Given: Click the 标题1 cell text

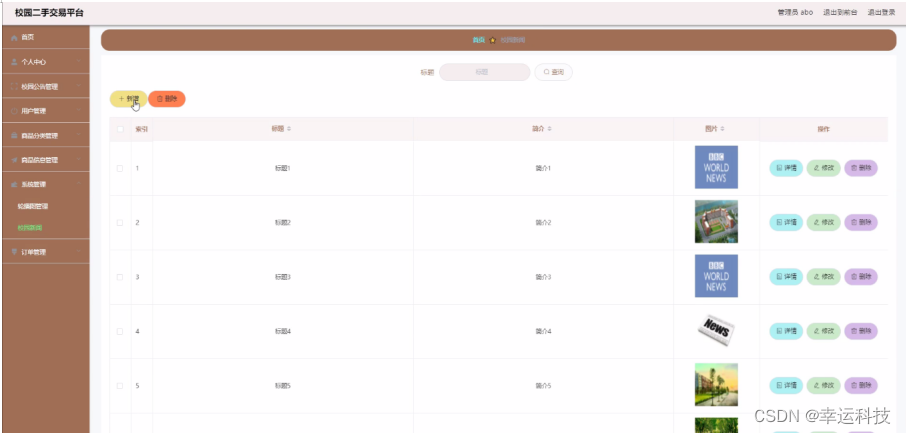Looking at the screenshot, I should pos(283,168).
